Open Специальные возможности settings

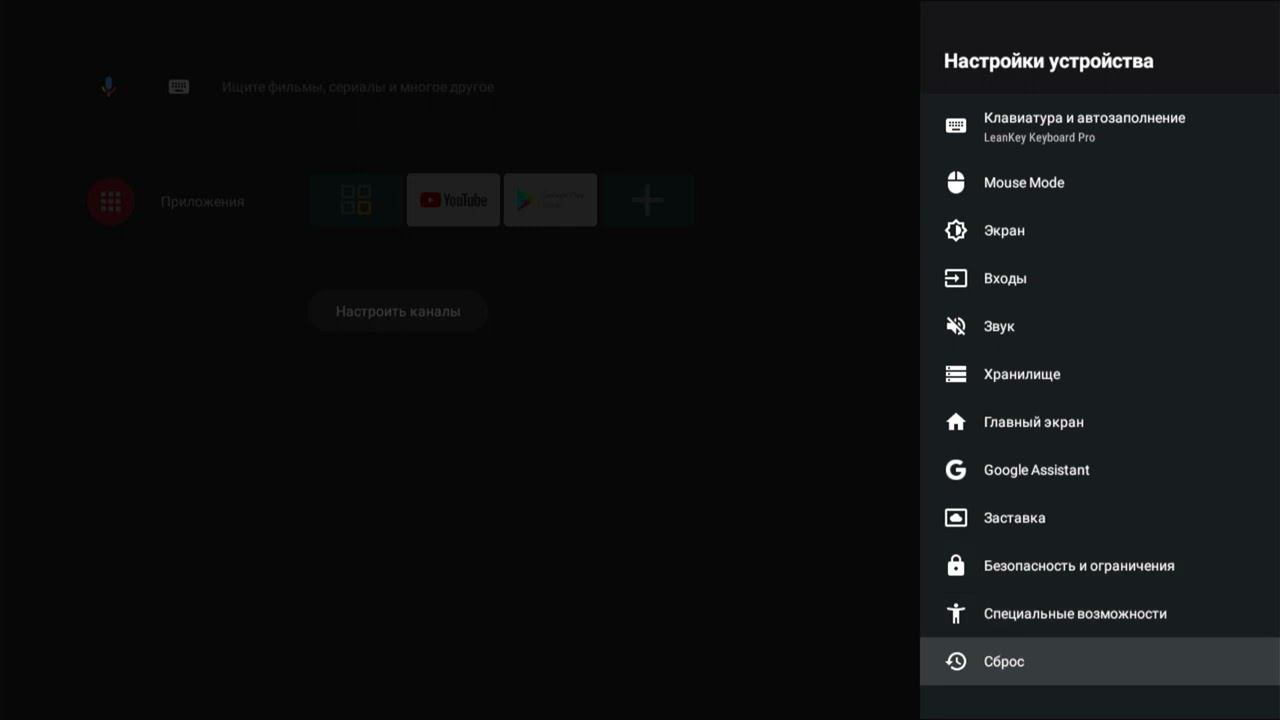click(x=1100, y=613)
